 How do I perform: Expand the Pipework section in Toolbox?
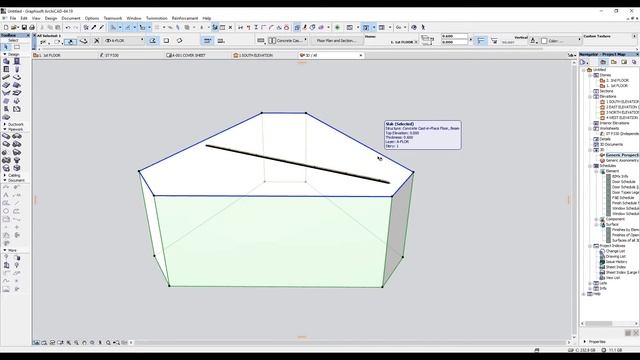pyautogui.click(x=5, y=129)
